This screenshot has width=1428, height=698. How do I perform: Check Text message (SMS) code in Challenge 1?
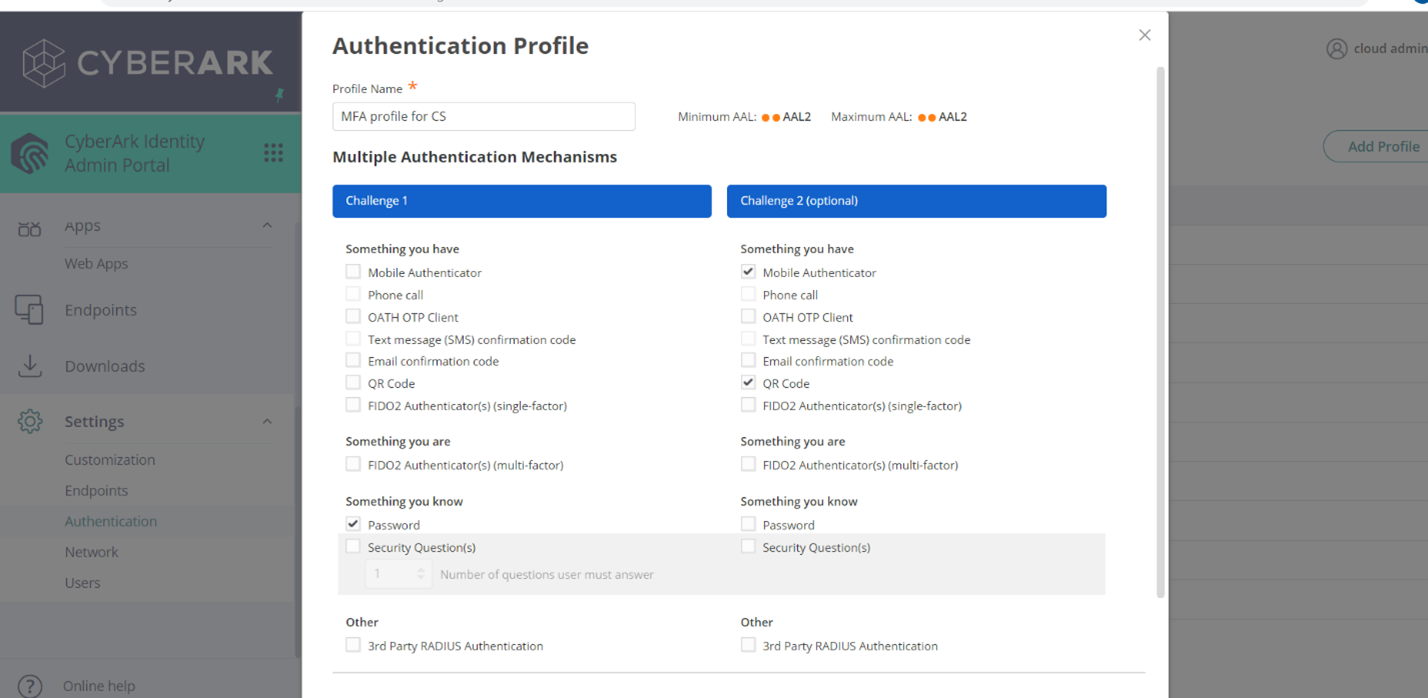[x=353, y=338]
